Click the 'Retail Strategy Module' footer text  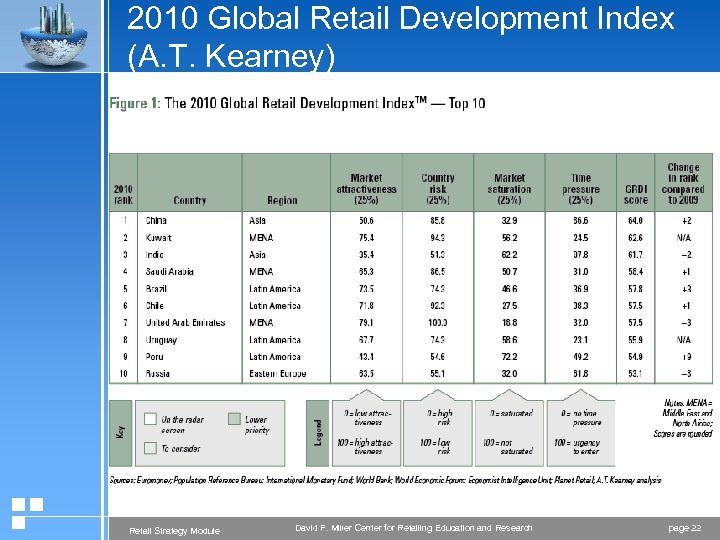tap(174, 531)
